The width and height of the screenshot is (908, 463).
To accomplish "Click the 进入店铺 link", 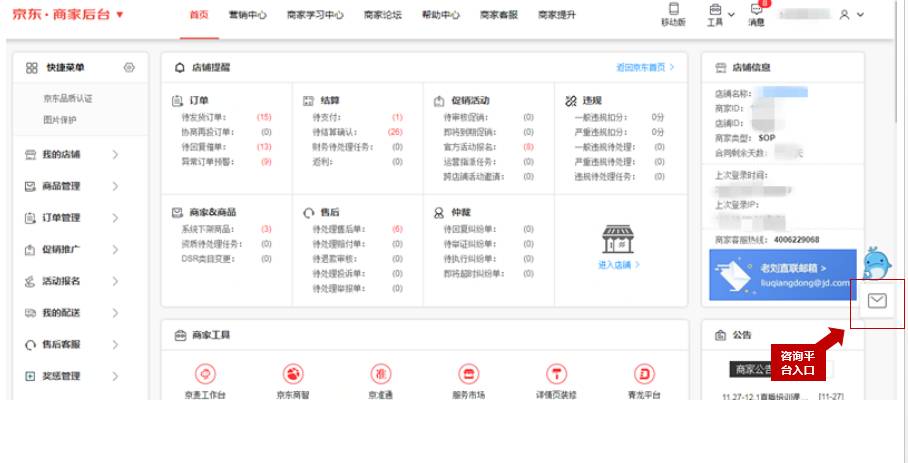I will pyautogui.click(x=618, y=265).
